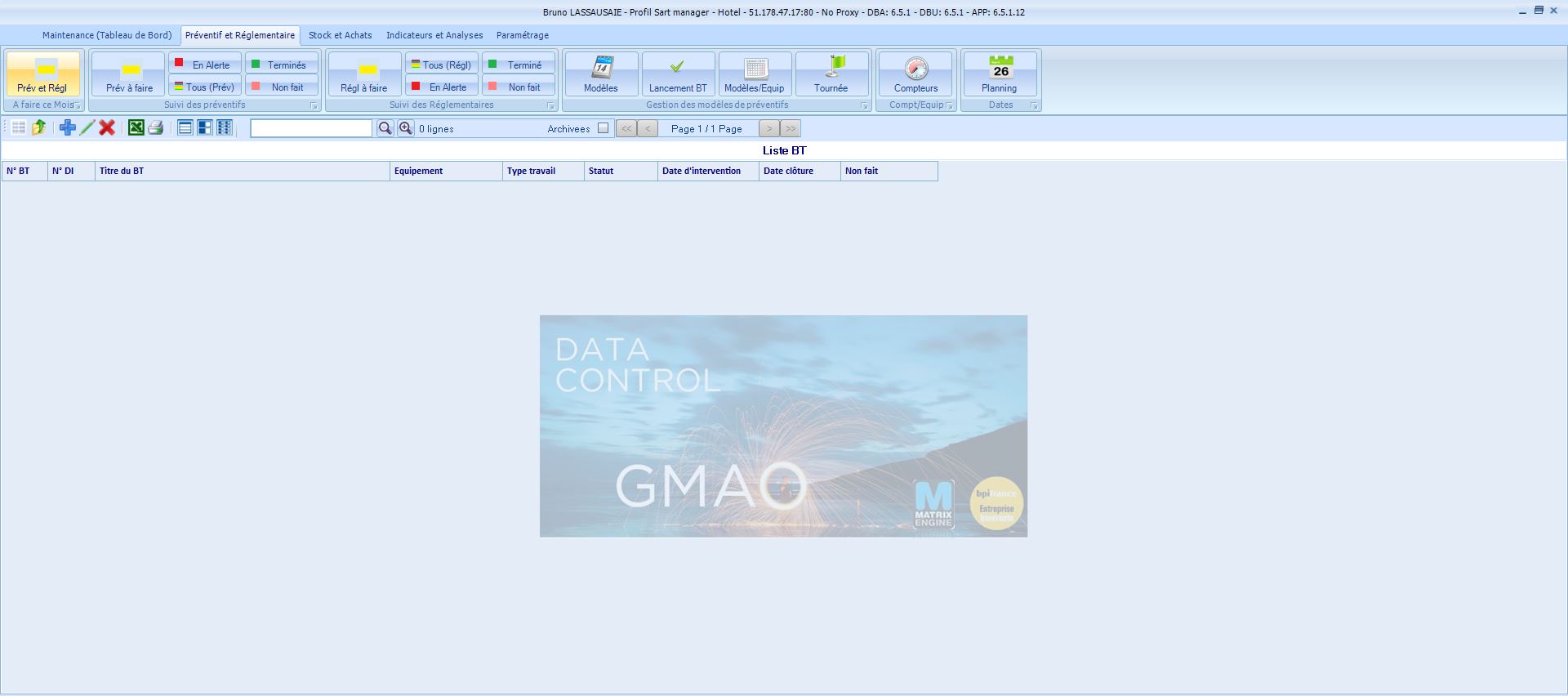Expand Dates group launcher

pyautogui.click(x=1034, y=105)
